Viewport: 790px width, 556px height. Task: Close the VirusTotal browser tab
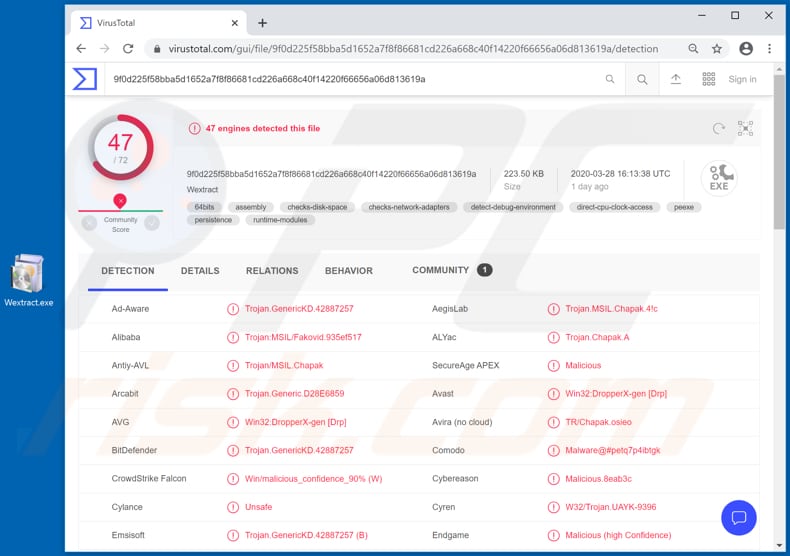pos(235,23)
